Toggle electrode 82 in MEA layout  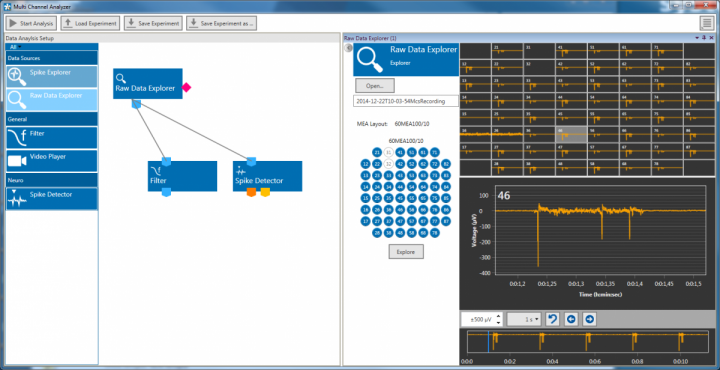pos(446,164)
